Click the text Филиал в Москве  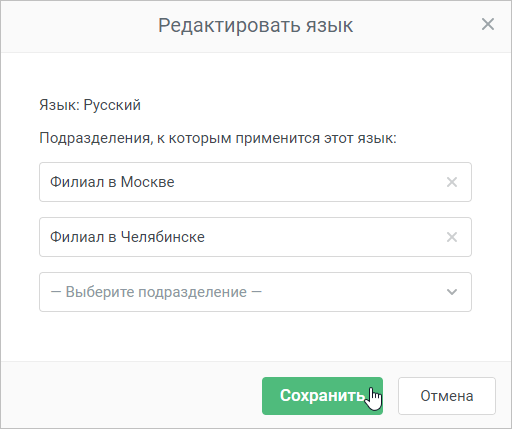coord(112,182)
